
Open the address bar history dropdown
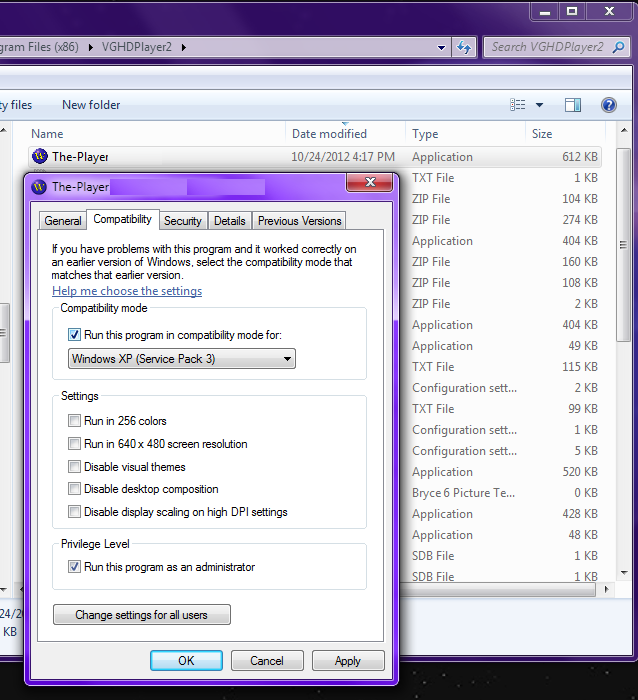[442, 47]
